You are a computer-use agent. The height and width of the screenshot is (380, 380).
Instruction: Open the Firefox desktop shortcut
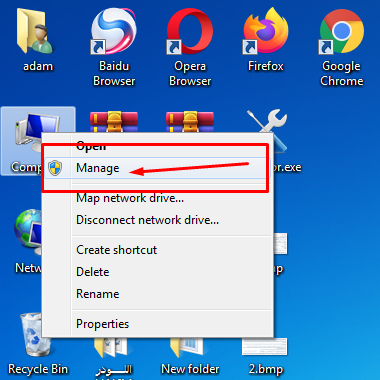tap(266, 31)
